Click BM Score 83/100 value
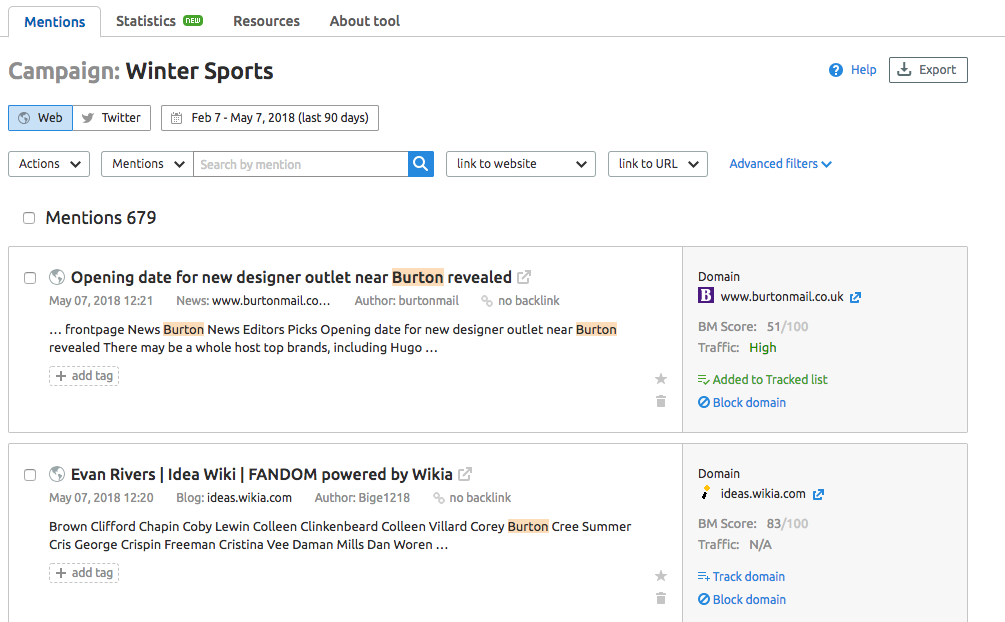Screen dimensions: 1005x622 pyautogui.click(x=788, y=523)
